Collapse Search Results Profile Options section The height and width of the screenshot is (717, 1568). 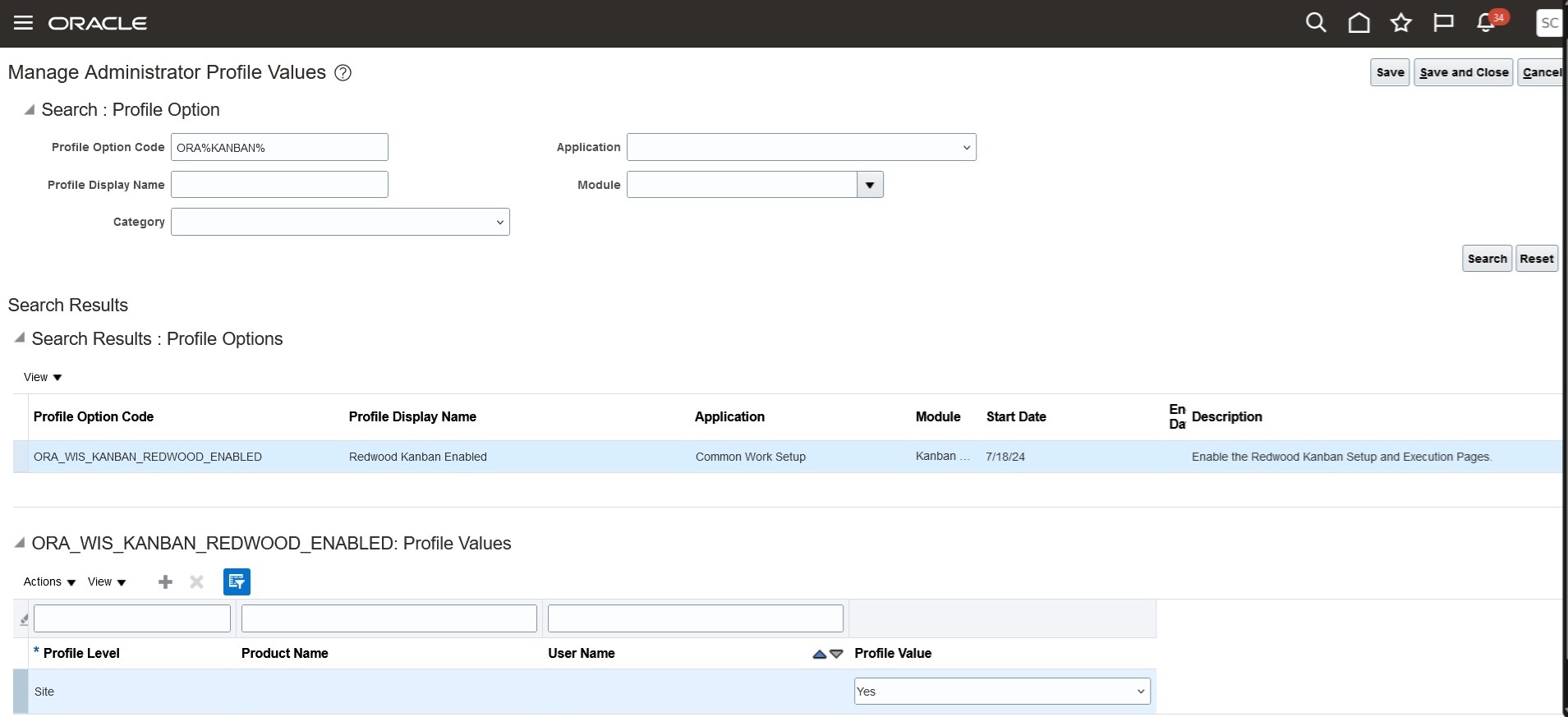click(x=19, y=338)
